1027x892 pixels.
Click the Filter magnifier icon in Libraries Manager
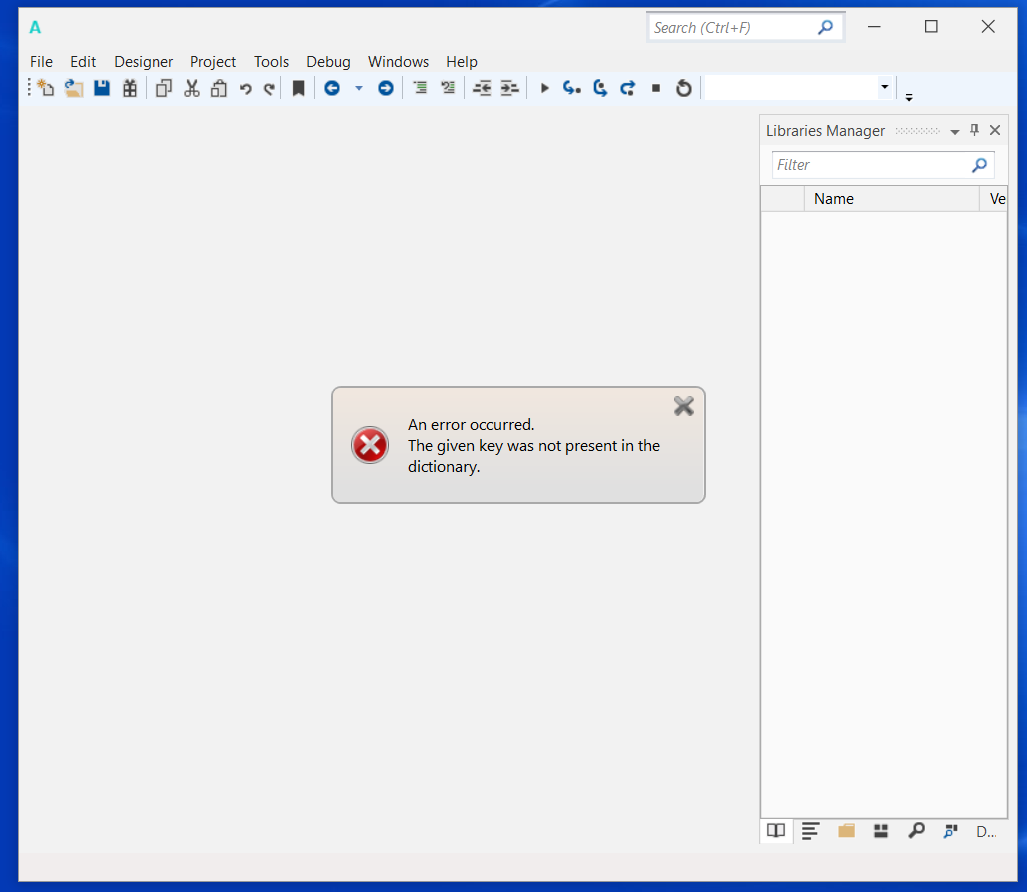click(x=979, y=165)
